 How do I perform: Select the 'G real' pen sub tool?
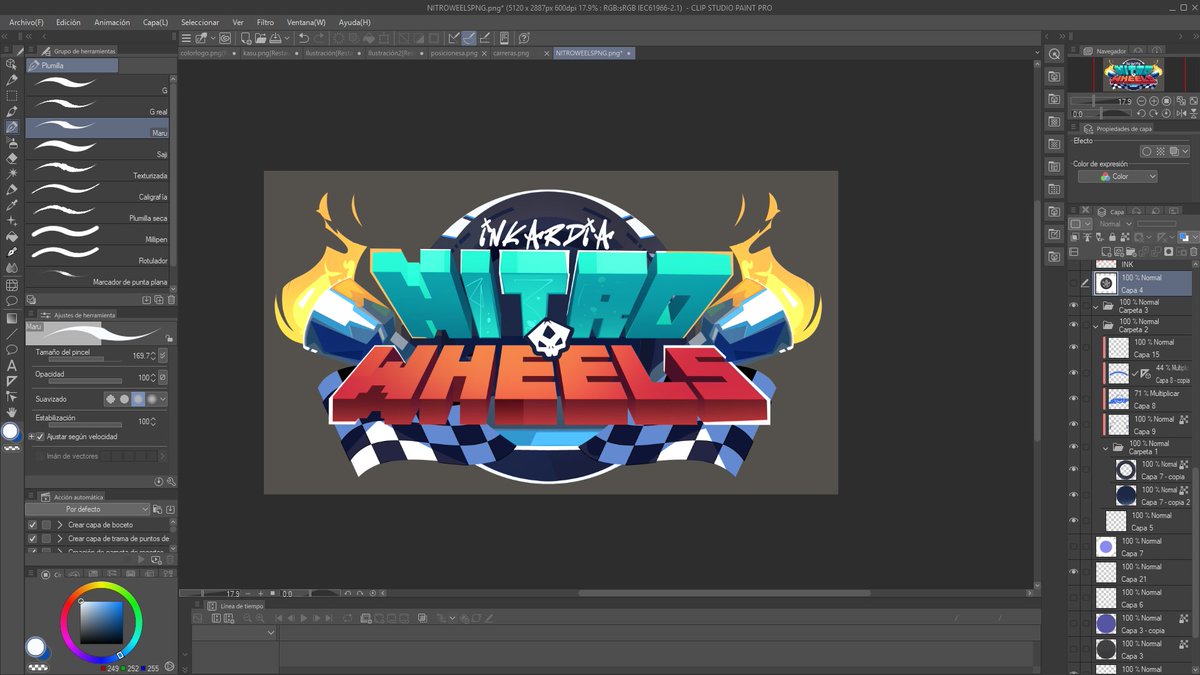[97, 107]
